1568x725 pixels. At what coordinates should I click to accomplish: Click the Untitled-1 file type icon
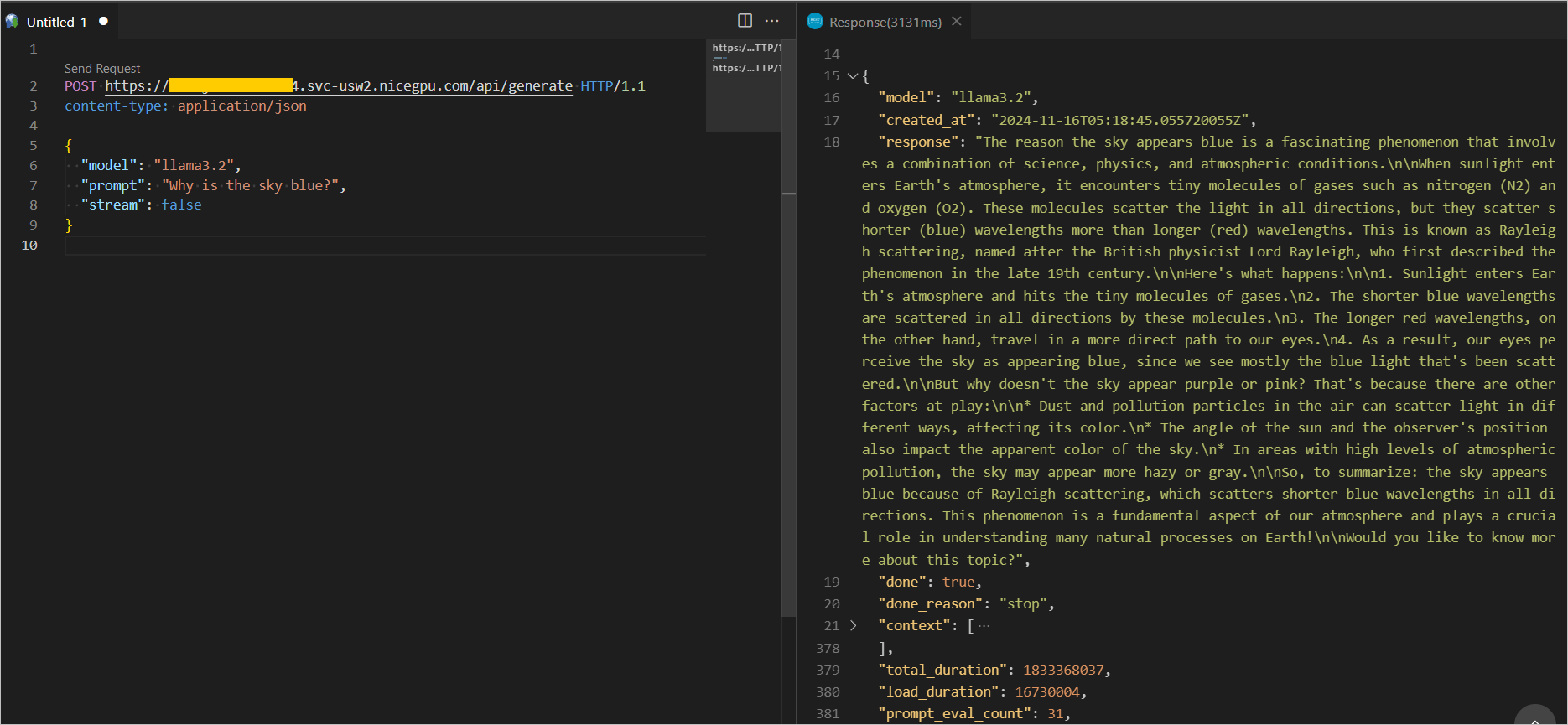[13, 21]
